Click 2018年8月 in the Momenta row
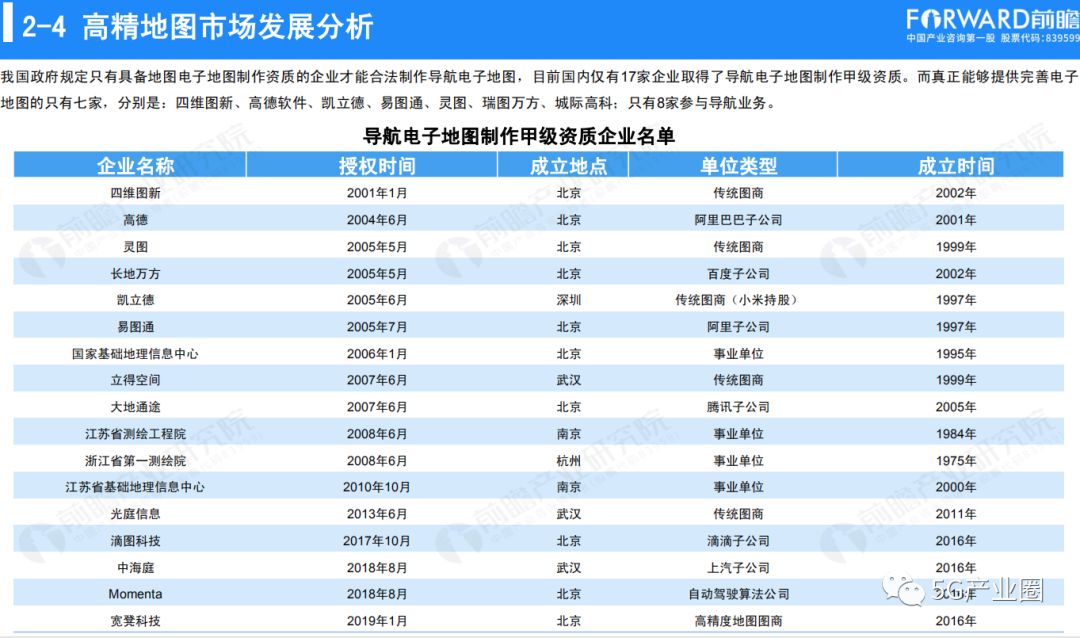The height and width of the screenshot is (638, 1080). [x=377, y=594]
